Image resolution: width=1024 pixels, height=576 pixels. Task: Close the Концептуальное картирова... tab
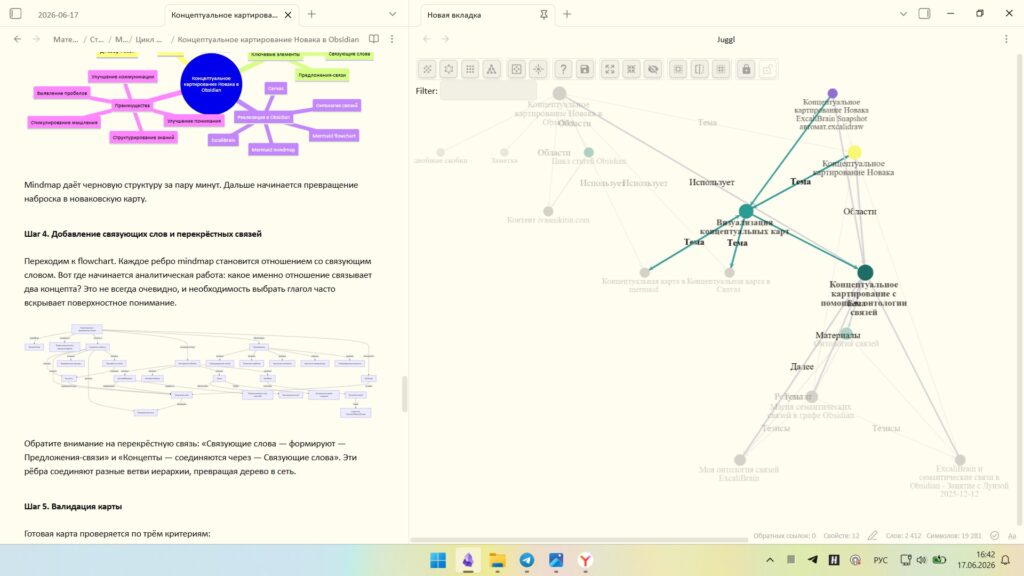click(x=288, y=14)
